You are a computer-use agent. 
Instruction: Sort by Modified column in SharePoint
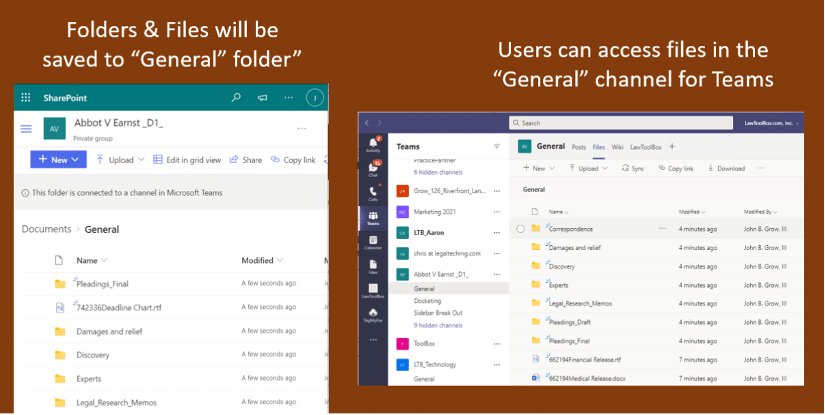262,260
